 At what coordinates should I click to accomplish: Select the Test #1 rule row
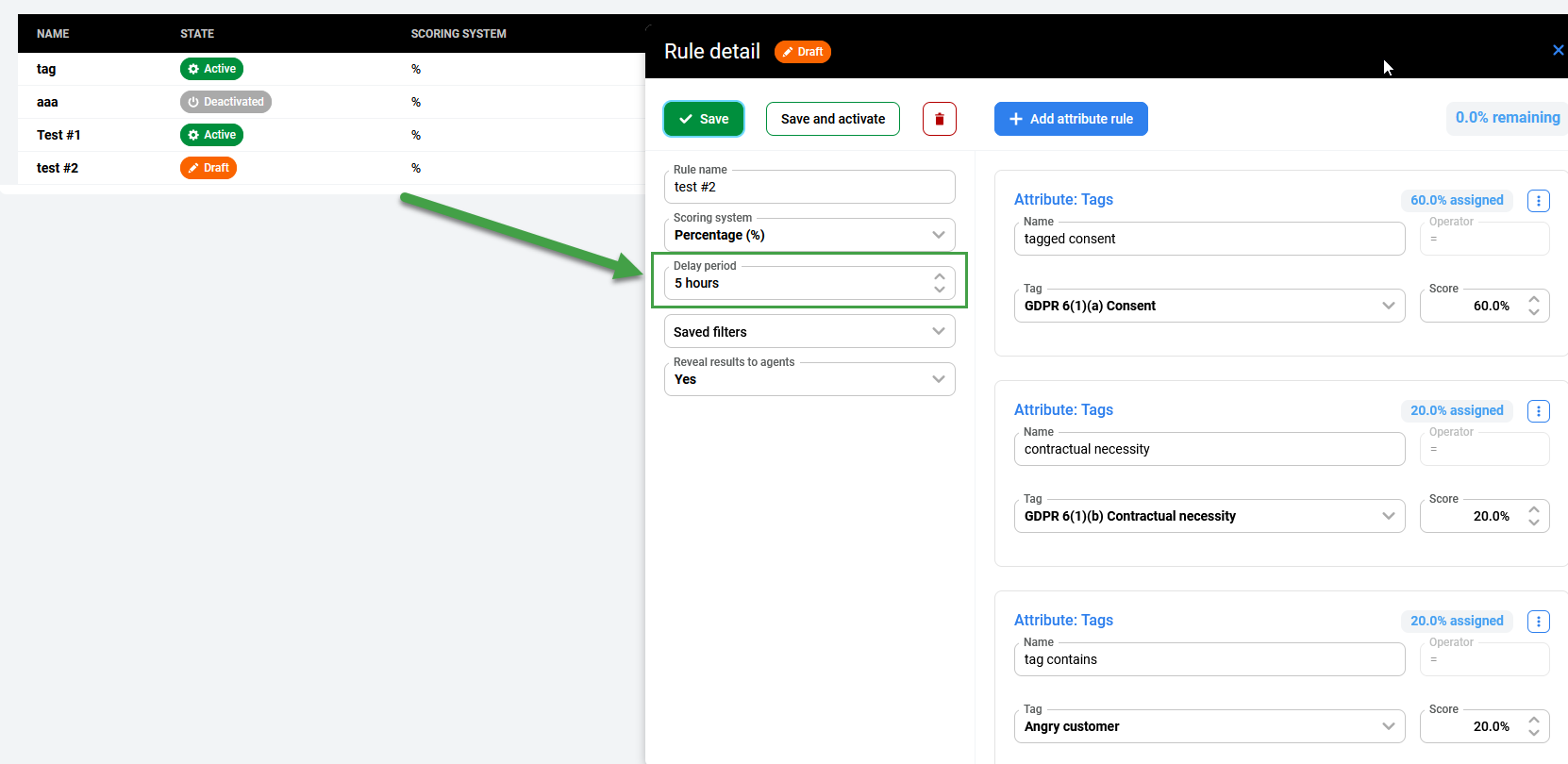click(x=58, y=135)
